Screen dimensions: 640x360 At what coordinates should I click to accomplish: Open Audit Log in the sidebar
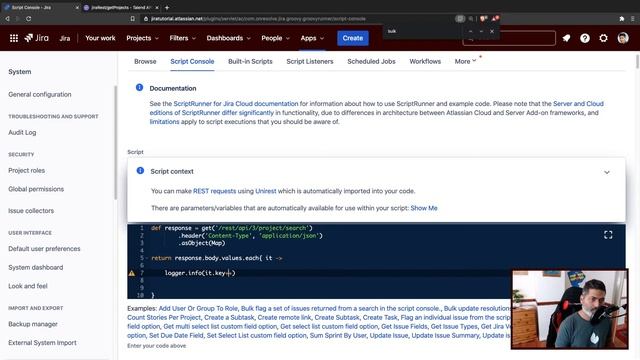click(22, 132)
